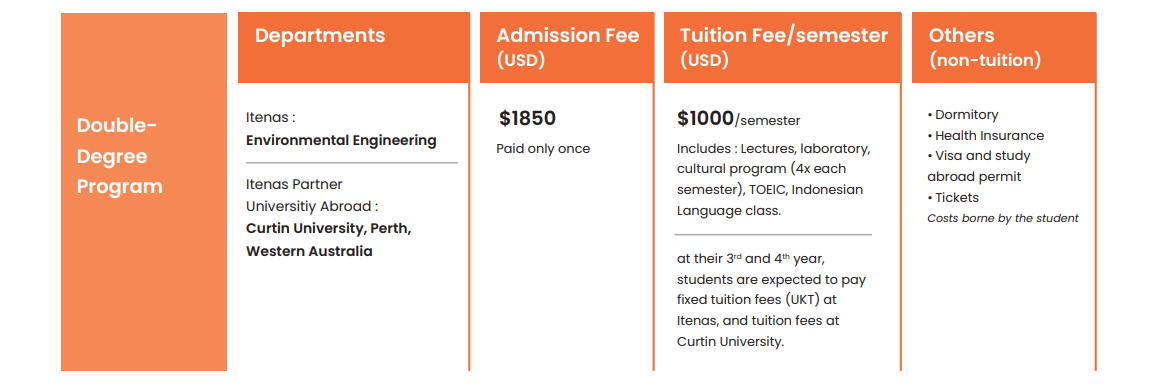Click the TOEIC, Indonesian Language class line
Viewport: 1157px width, 390px height.
click(x=770, y=201)
